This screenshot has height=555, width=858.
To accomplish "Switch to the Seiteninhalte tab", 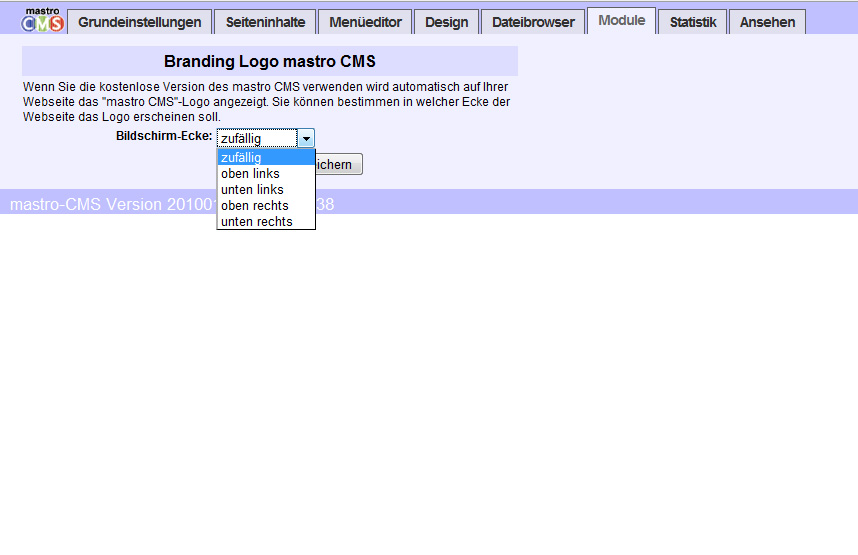I will 265,22.
